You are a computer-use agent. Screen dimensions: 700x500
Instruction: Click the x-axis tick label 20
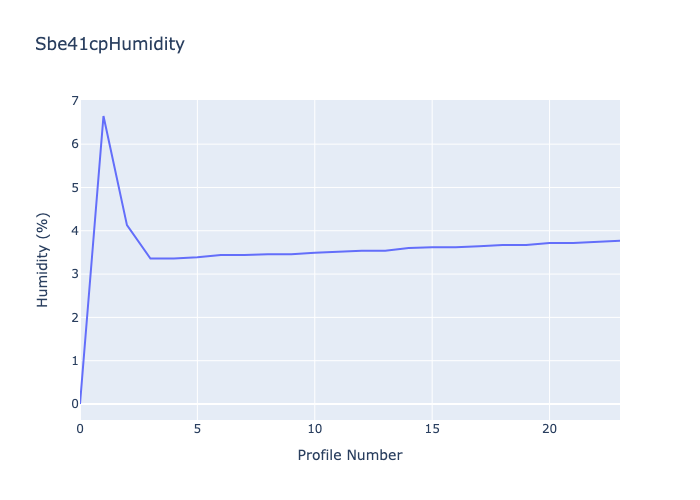pyautogui.click(x=549, y=429)
